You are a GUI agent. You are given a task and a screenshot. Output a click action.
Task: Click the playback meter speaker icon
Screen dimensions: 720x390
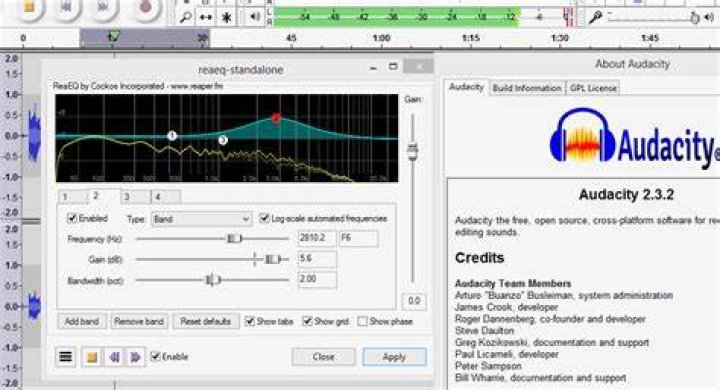(255, 17)
